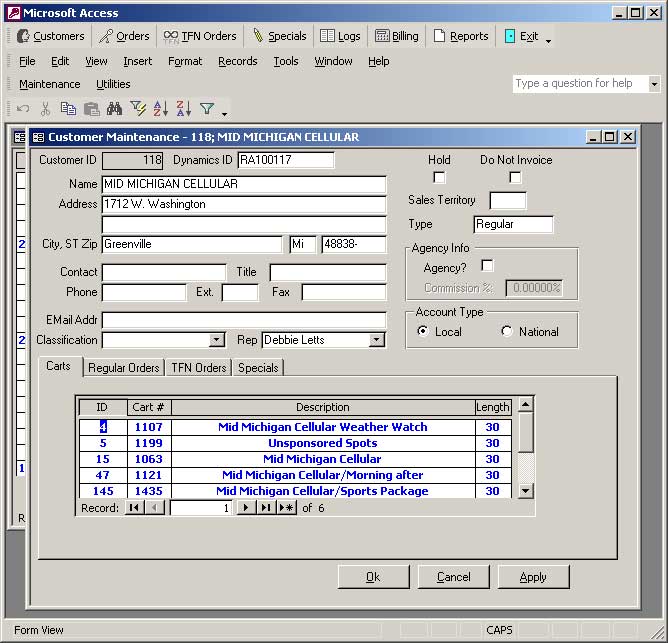Open the Records menu

click(x=238, y=61)
